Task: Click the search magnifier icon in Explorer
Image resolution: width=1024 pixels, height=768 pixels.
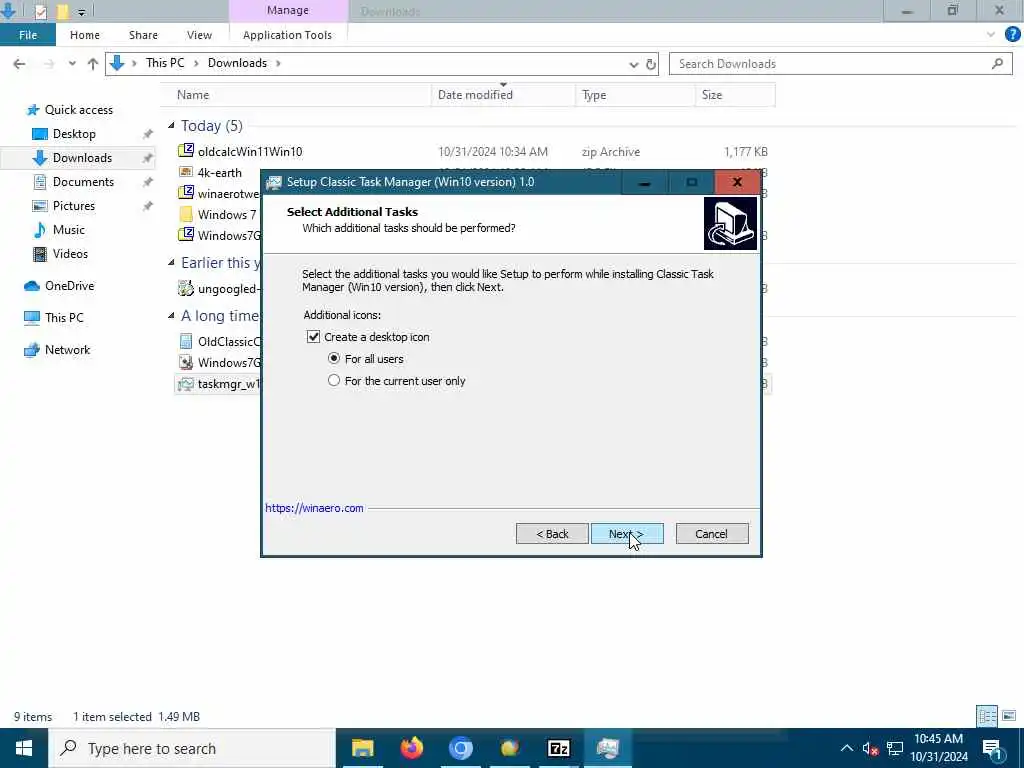Action: click(x=997, y=63)
